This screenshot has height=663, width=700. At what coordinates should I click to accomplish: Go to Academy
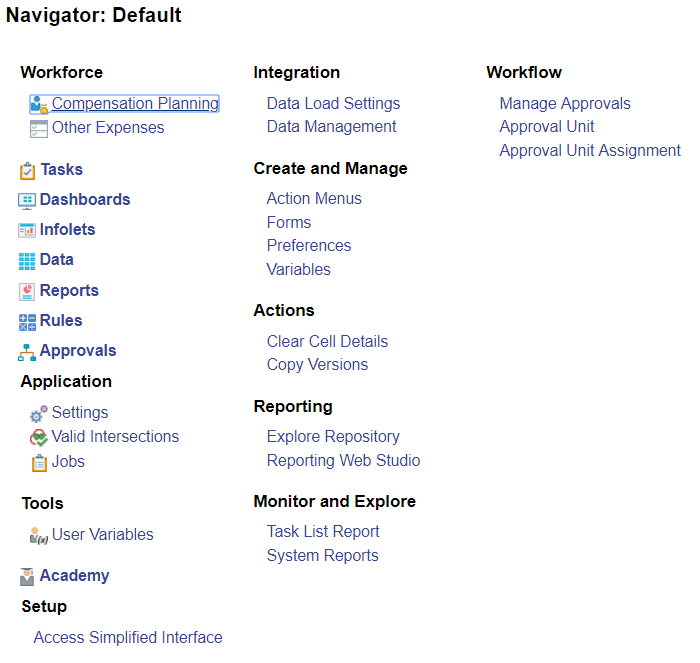[75, 575]
